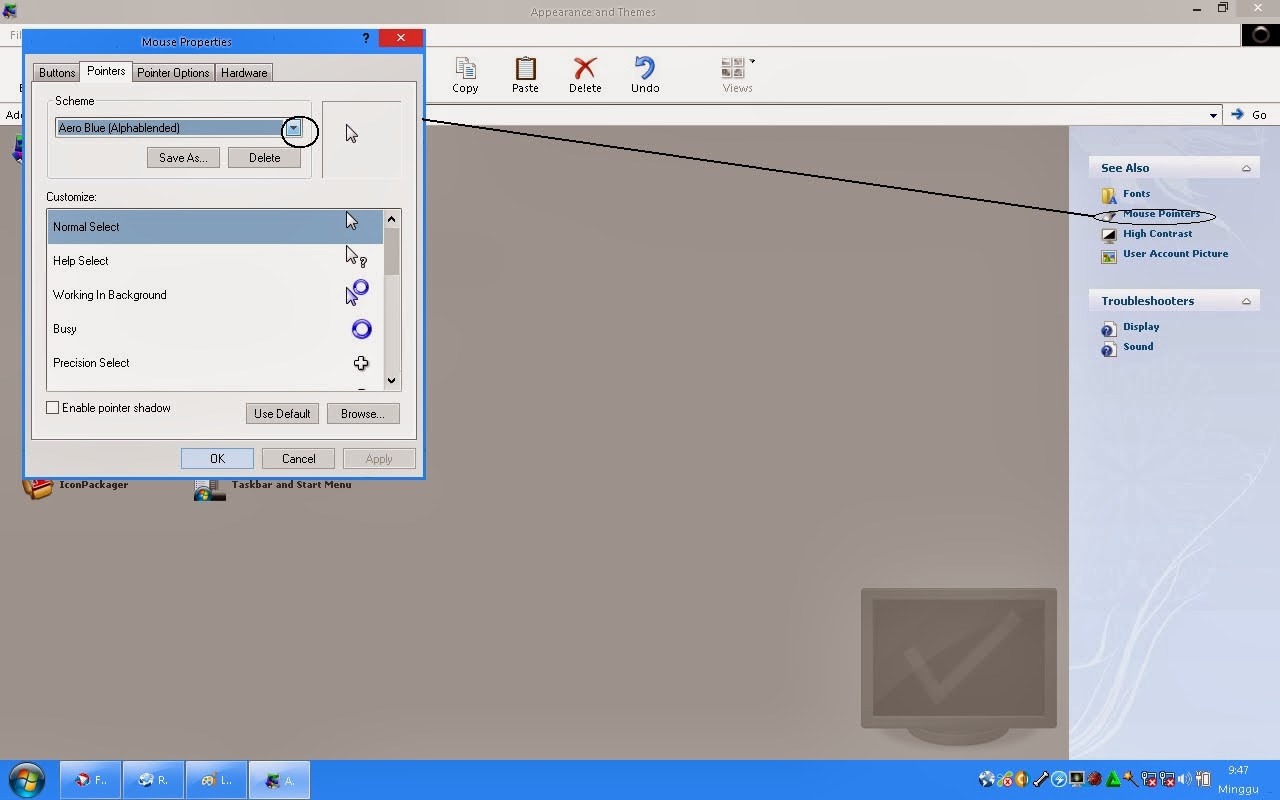
Task: Switch to the Hardware tab
Action: pos(243,72)
